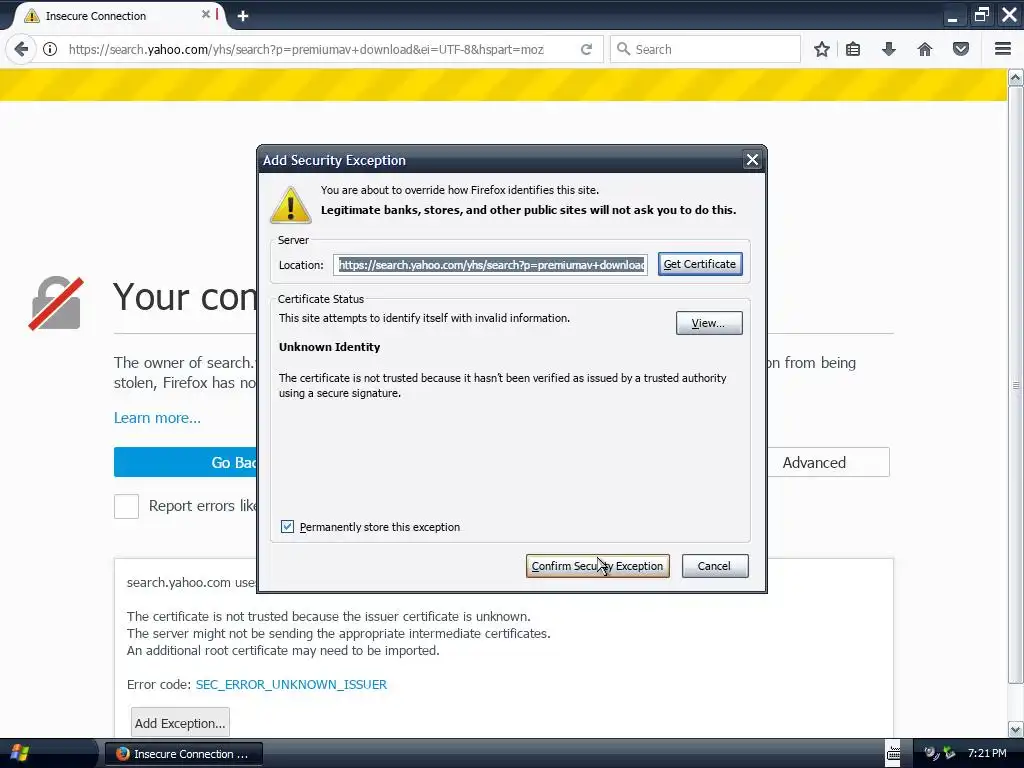Open on-screen keyboard tray icon
This screenshot has width=1024, height=768.
point(893,753)
